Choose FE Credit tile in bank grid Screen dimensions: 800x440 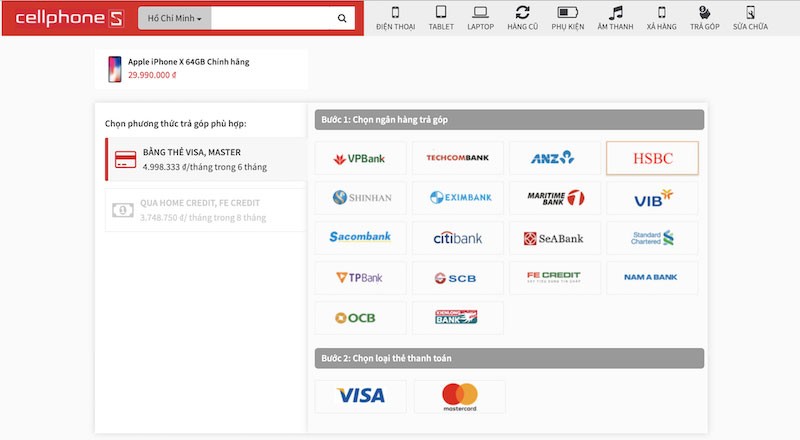click(x=555, y=278)
